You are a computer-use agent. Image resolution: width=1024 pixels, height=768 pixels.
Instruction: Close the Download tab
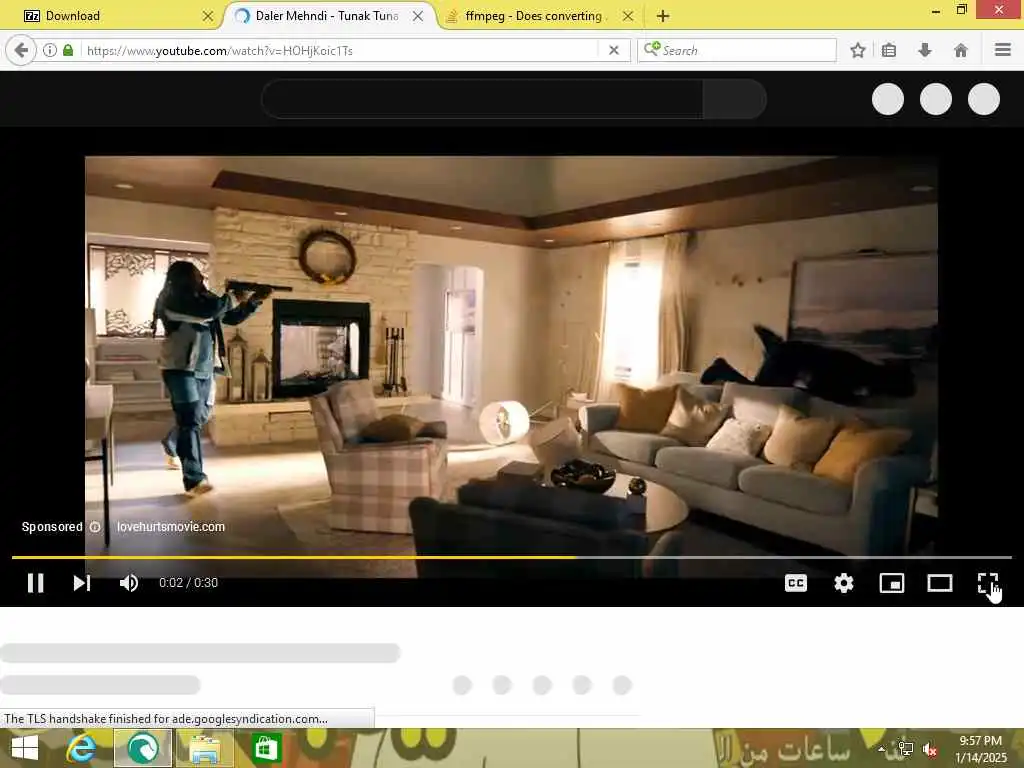[x=208, y=16]
